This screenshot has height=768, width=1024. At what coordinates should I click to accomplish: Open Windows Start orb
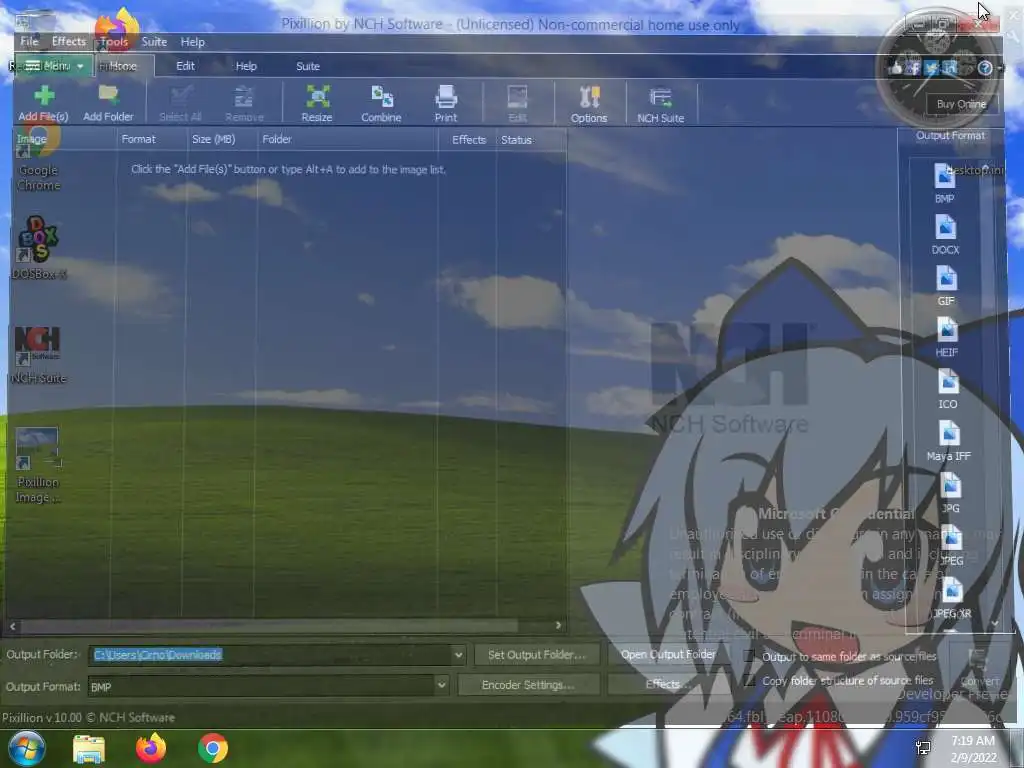(26, 748)
